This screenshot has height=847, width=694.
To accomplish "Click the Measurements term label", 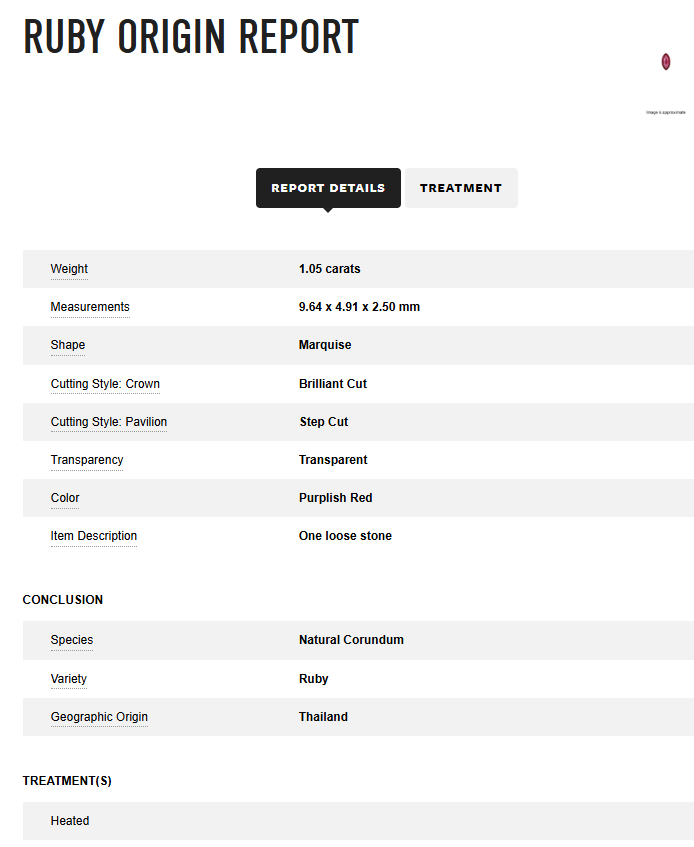I will click(90, 307).
